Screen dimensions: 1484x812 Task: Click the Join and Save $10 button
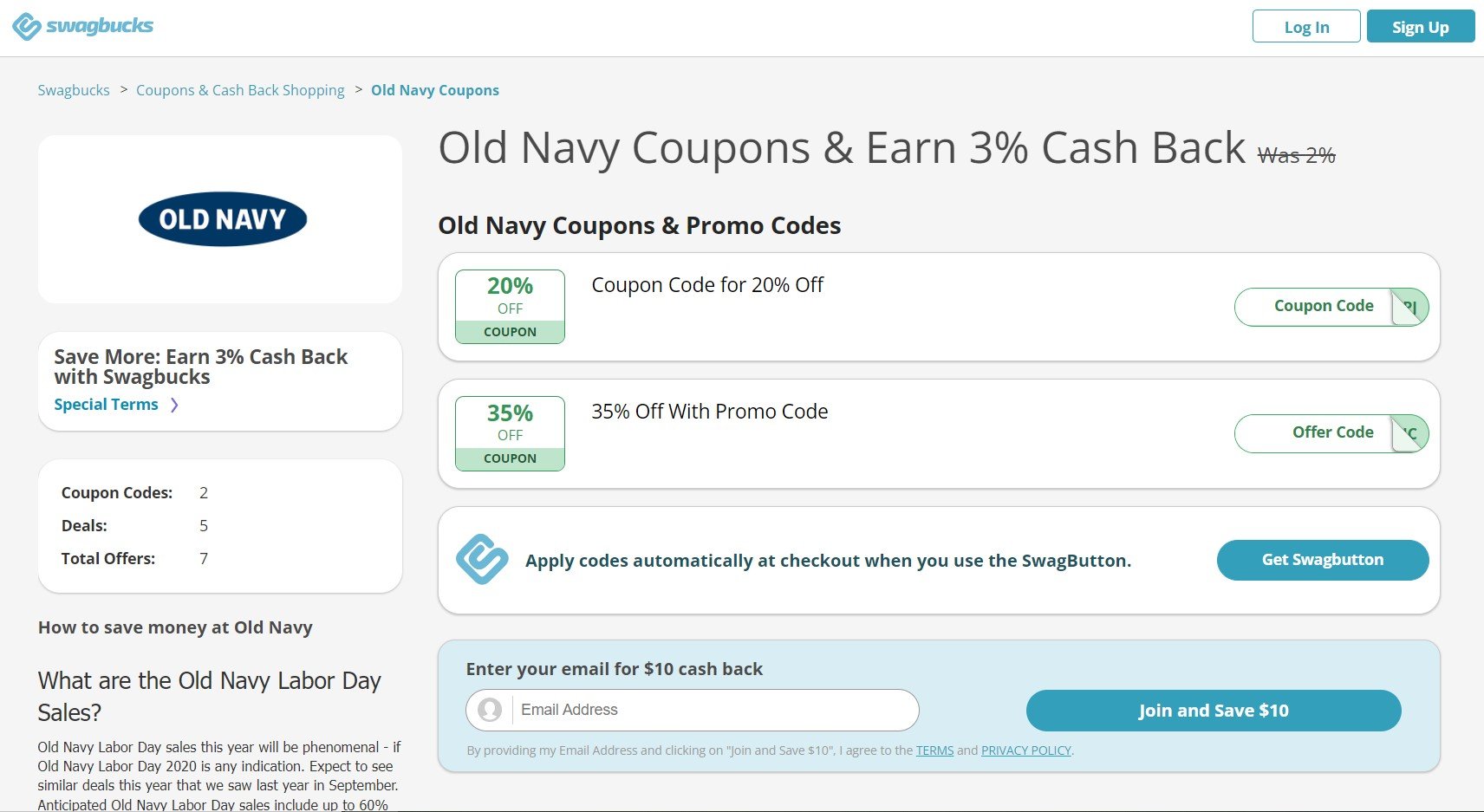[1214, 711]
